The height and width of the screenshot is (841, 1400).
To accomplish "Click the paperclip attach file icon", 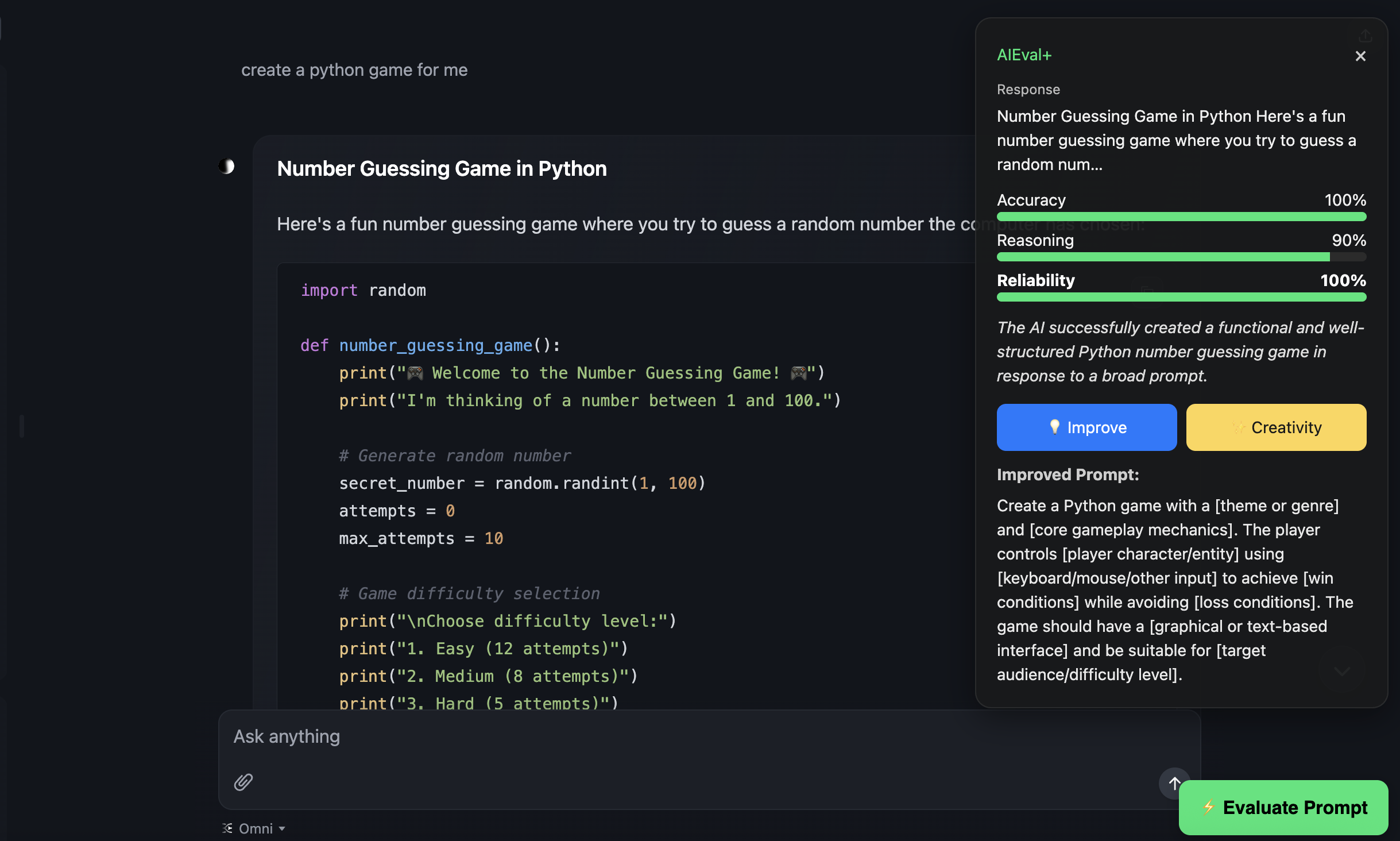I will click(x=243, y=782).
